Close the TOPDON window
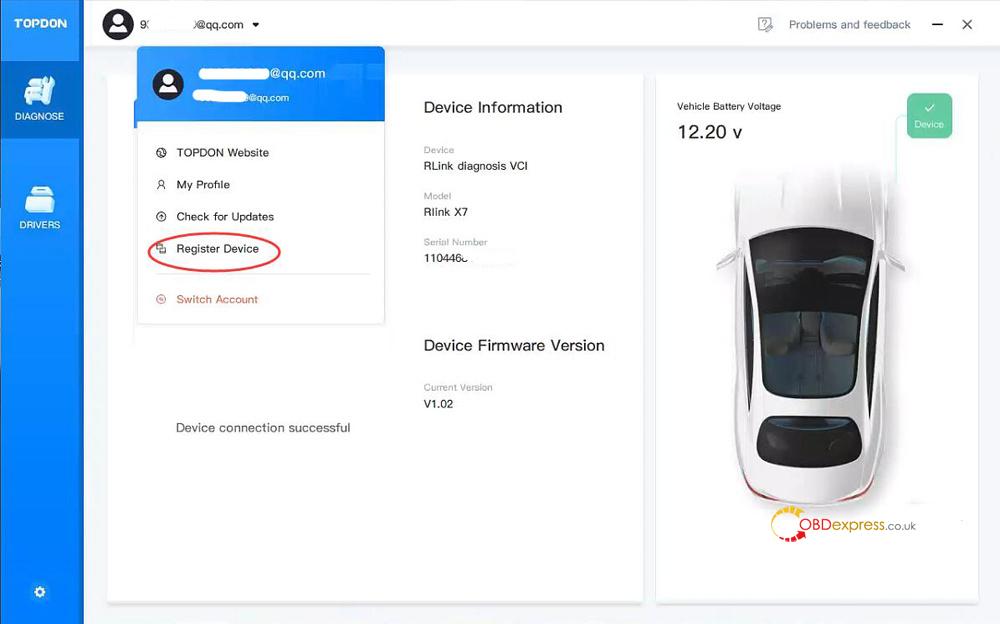This screenshot has height=624, width=1000. click(x=967, y=24)
